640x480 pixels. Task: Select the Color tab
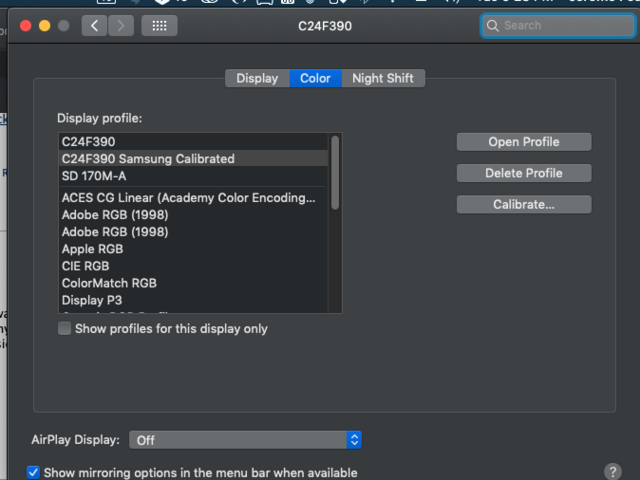316,78
